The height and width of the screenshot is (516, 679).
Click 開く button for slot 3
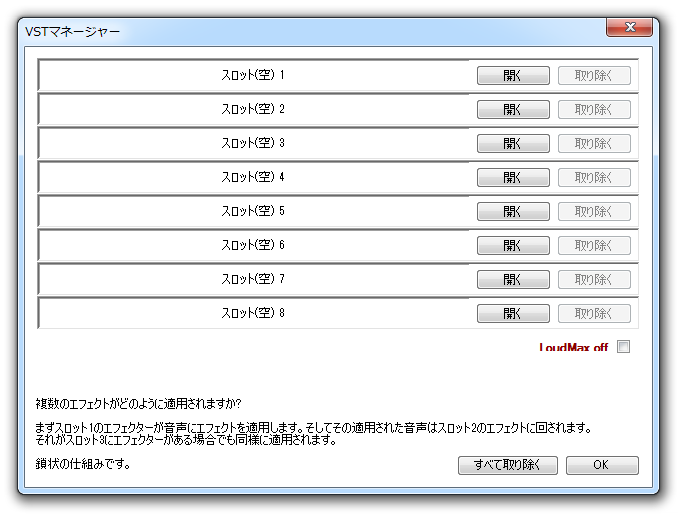[x=513, y=143]
